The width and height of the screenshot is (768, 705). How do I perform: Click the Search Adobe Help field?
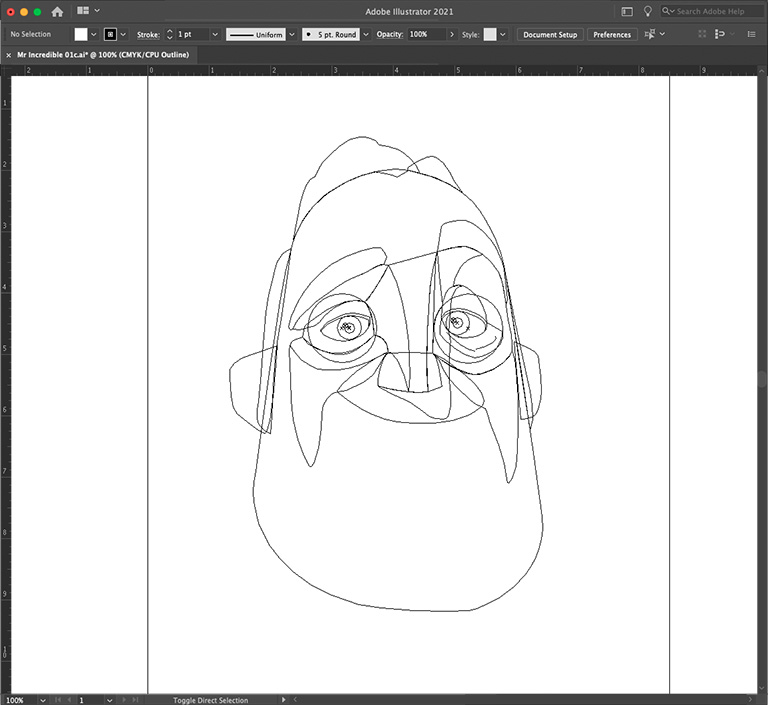714,11
